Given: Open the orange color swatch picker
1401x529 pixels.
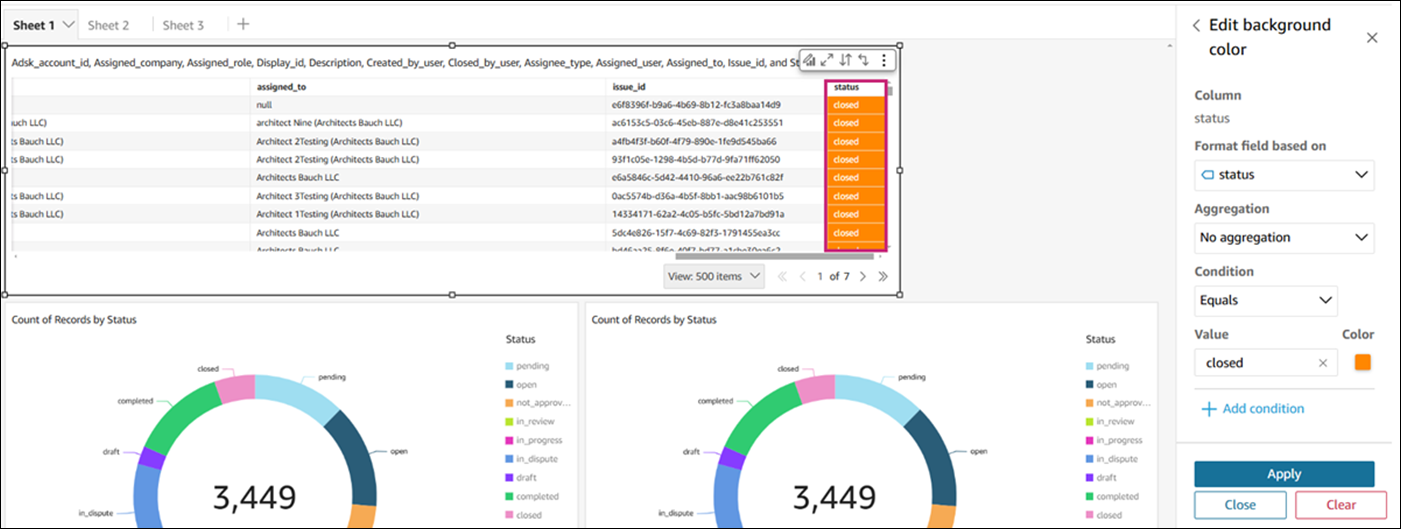Looking at the screenshot, I should click(1362, 363).
